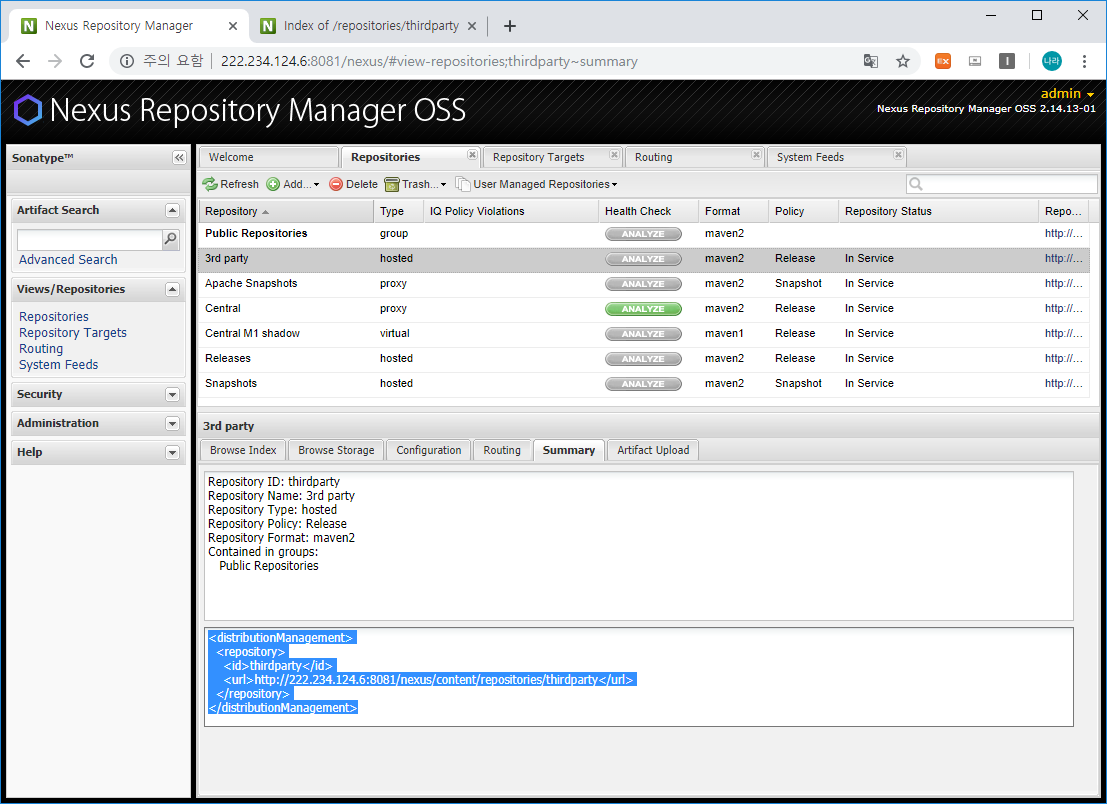This screenshot has width=1107, height=804.
Task: Open User Managed Repositories dropdown
Action: (x=537, y=184)
